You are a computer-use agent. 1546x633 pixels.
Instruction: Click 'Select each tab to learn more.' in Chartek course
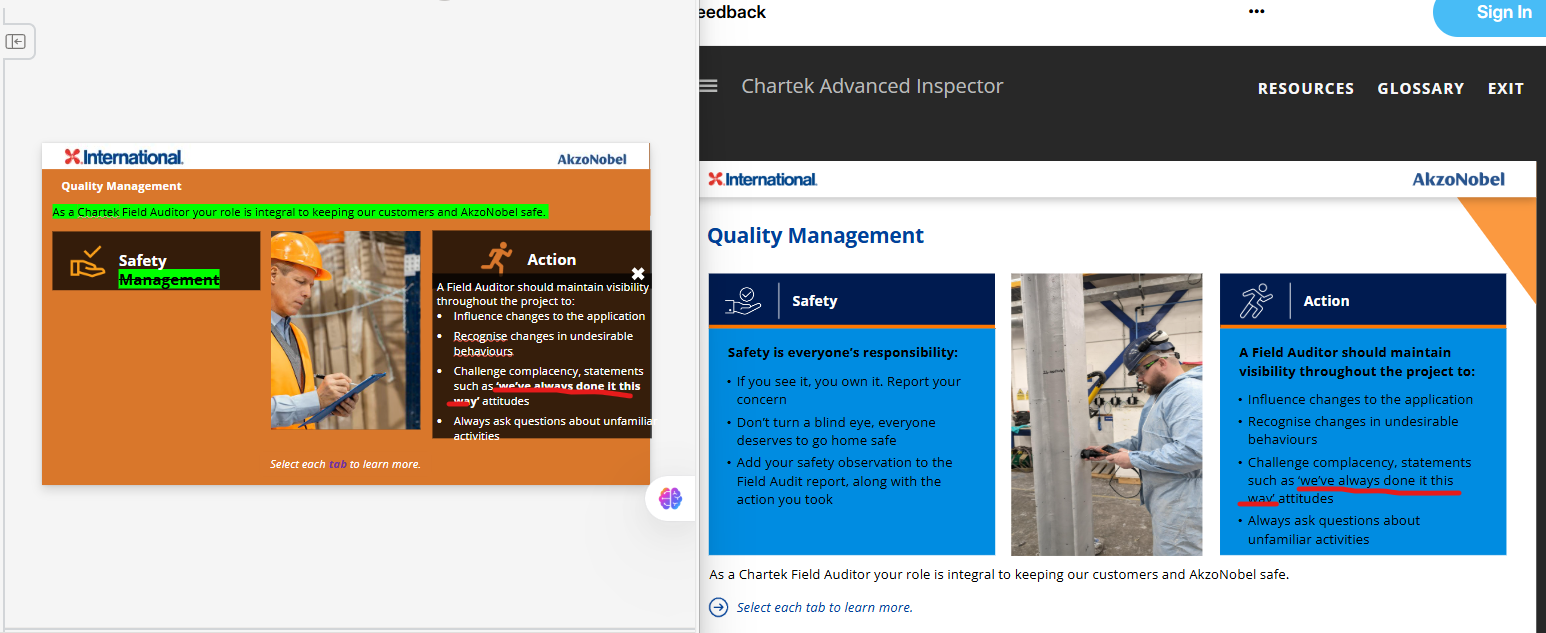(x=825, y=607)
